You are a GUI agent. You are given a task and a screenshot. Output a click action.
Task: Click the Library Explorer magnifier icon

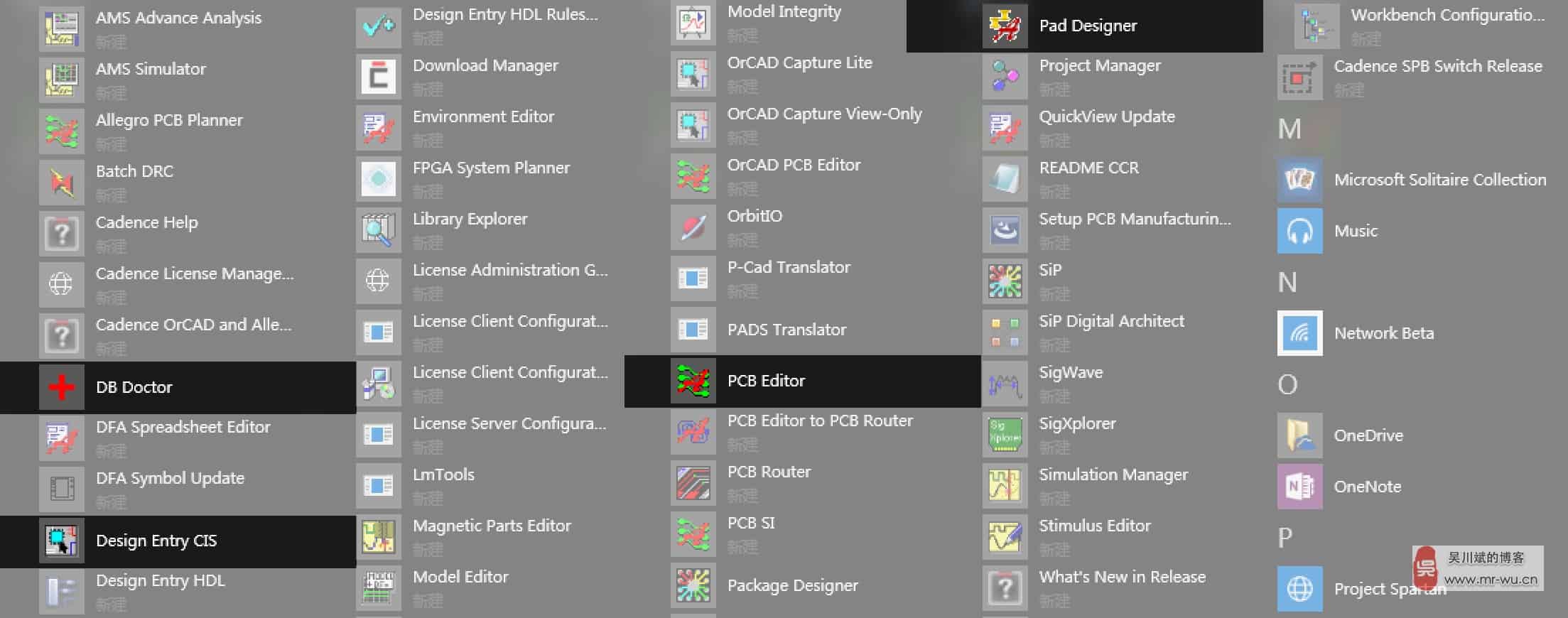click(378, 230)
